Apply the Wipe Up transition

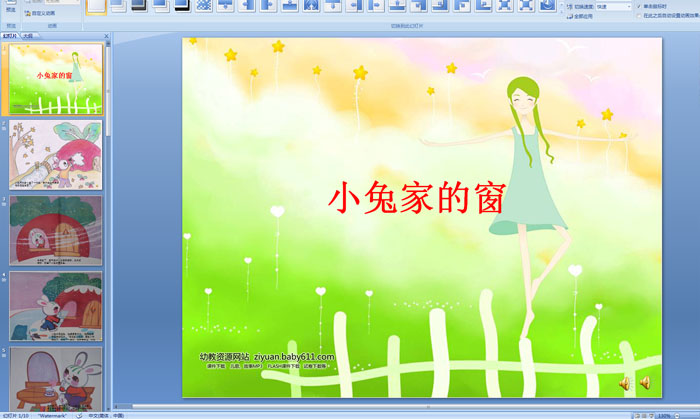(289, 5)
